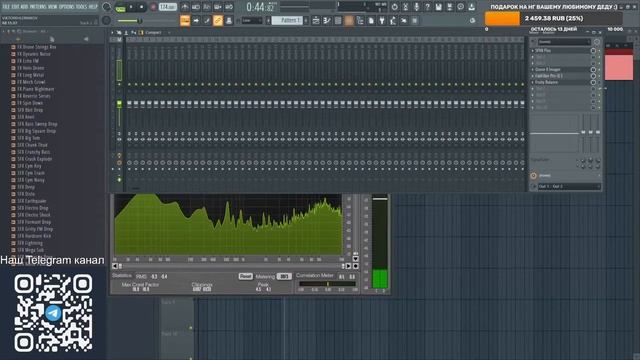Open the Piano roll view icon

coord(327,20)
